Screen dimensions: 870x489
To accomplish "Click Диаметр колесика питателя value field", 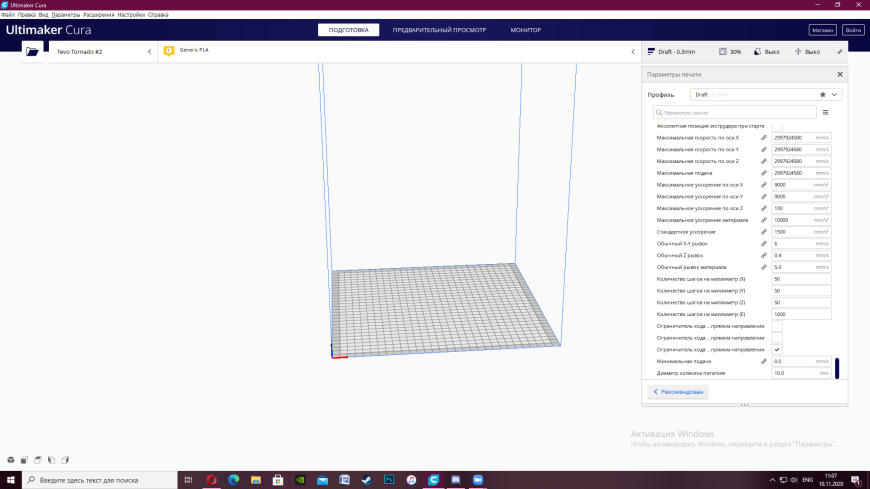I will point(801,373).
